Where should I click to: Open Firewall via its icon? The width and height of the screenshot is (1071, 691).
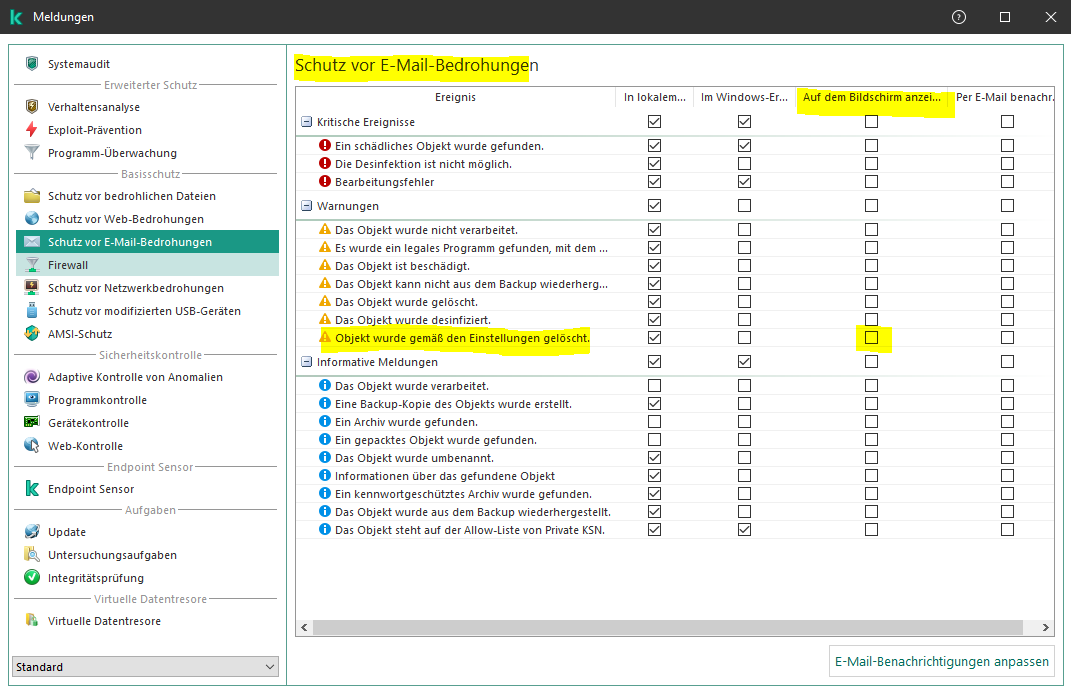click(32, 265)
